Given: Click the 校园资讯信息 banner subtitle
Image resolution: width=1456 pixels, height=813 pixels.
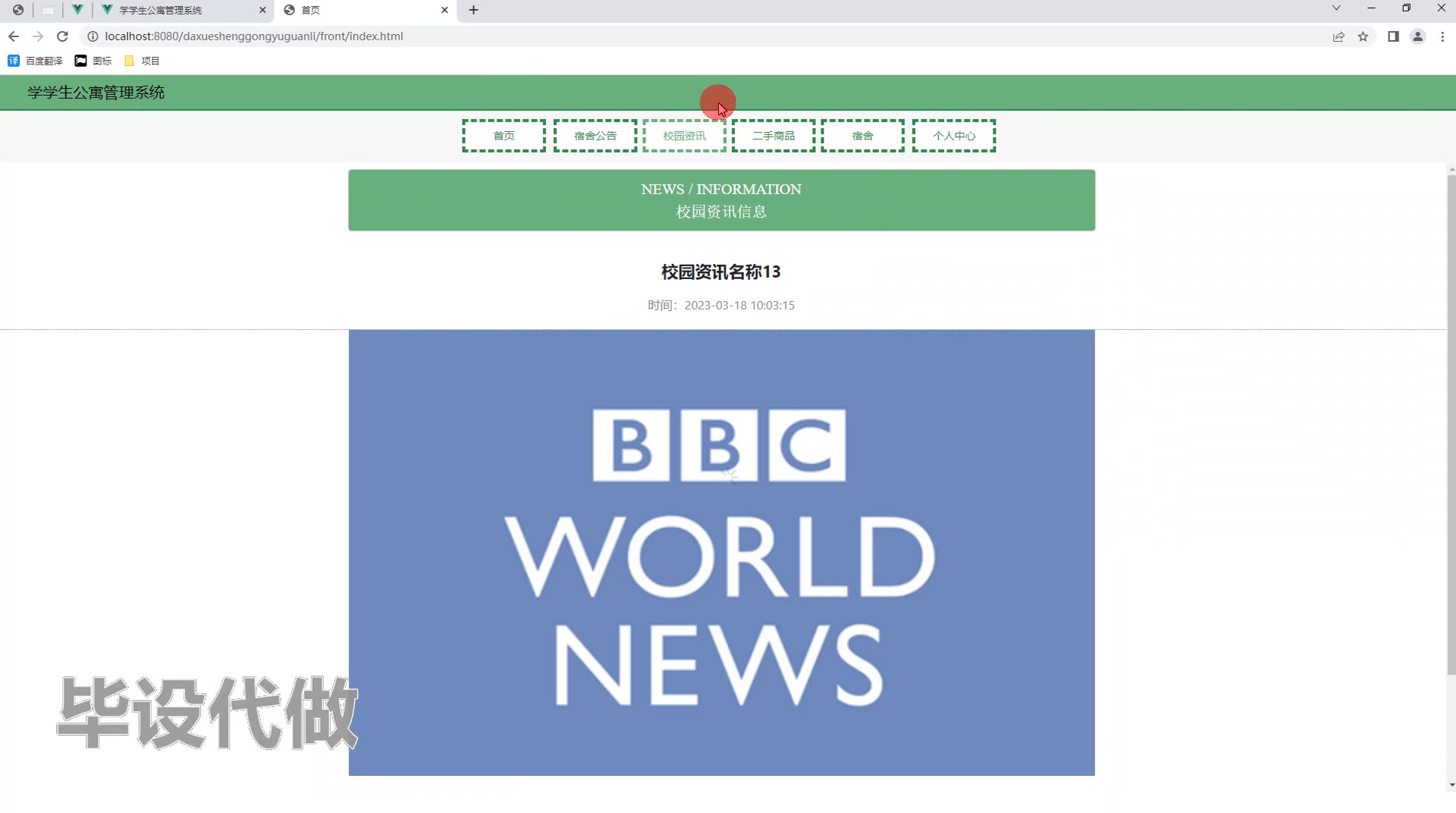Looking at the screenshot, I should coord(721,212).
